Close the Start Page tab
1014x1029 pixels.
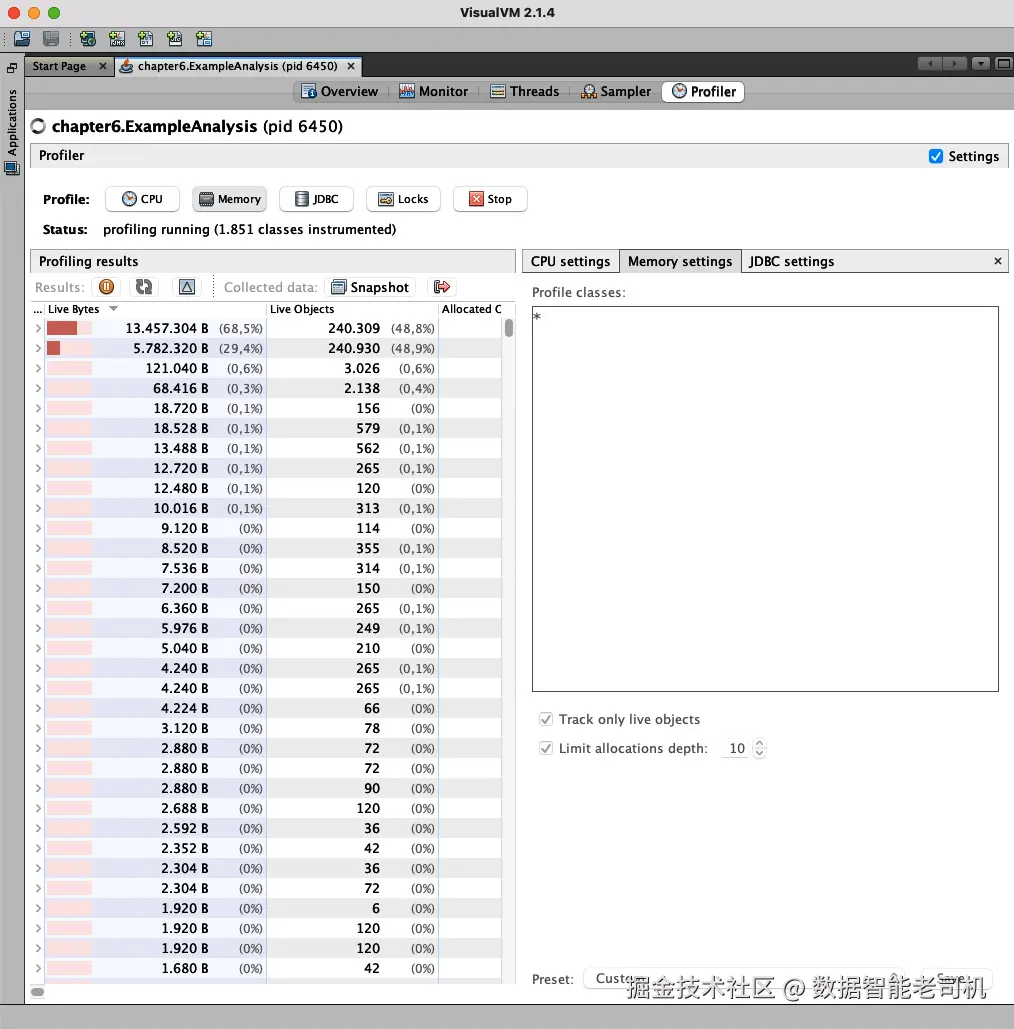tap(102, 66)
